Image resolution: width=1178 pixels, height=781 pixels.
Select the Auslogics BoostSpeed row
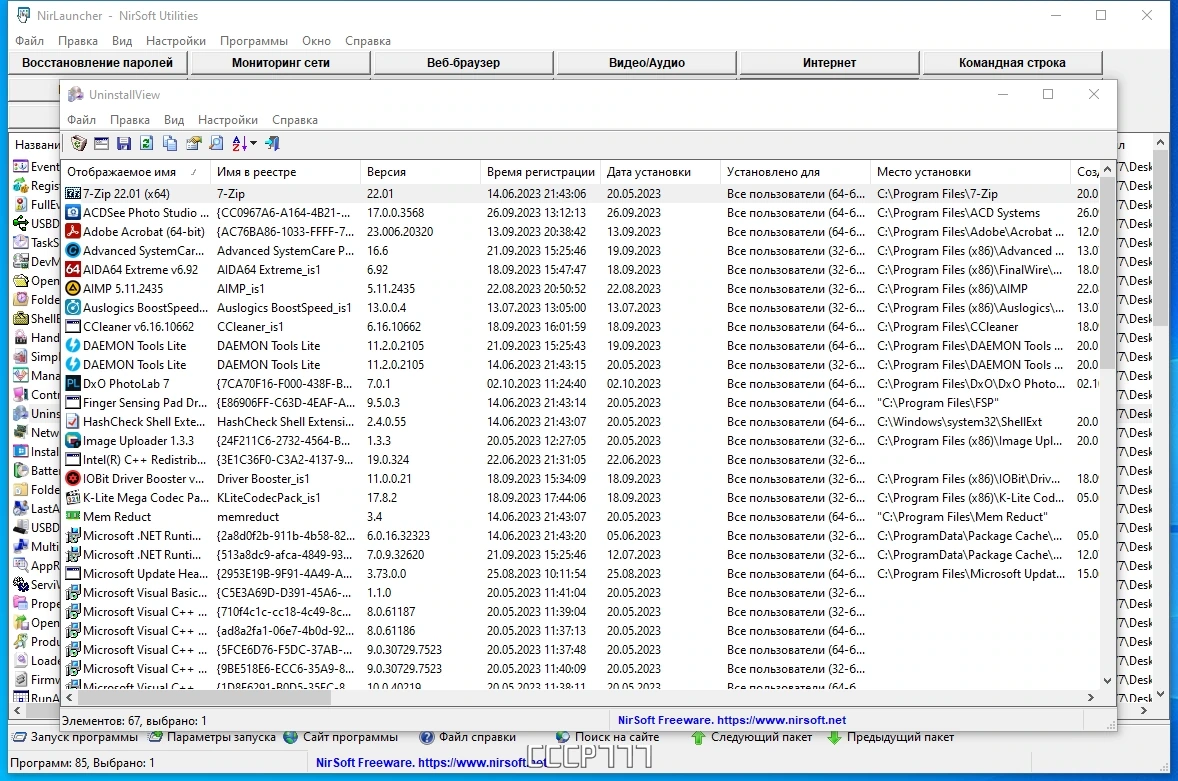pos(581,307)
